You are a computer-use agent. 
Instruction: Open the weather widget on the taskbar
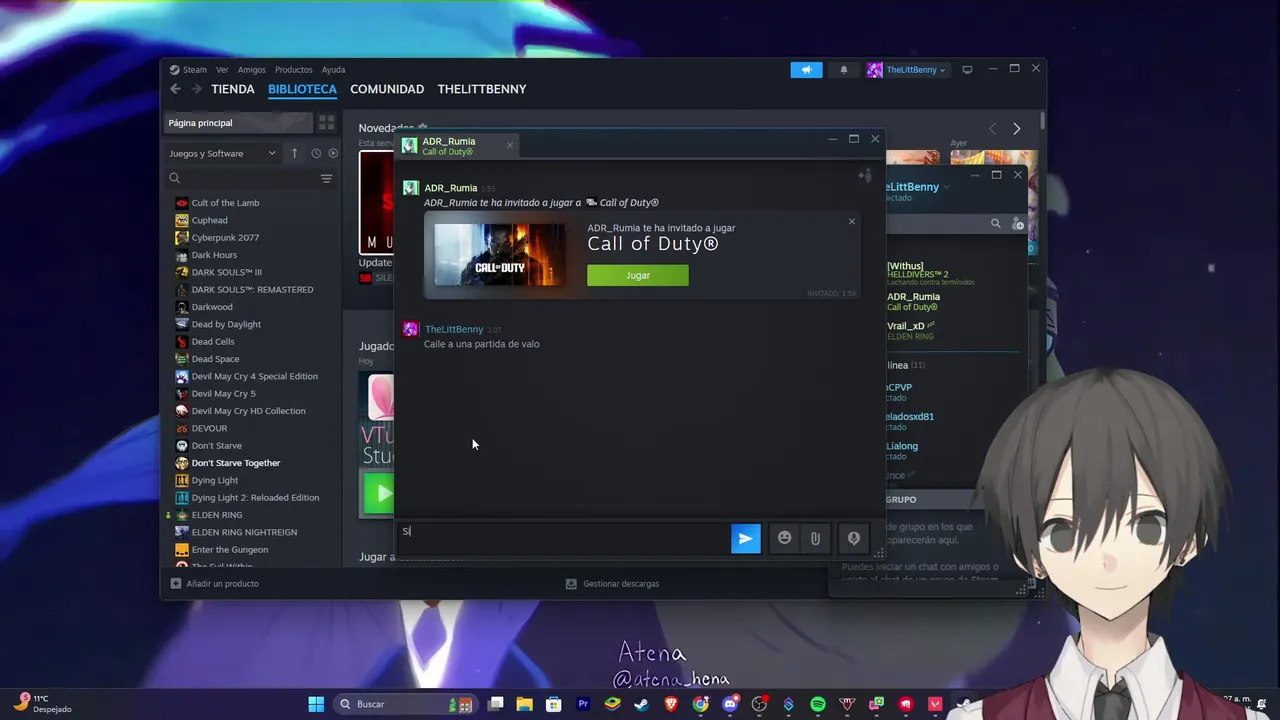click(x=45, y=703)
